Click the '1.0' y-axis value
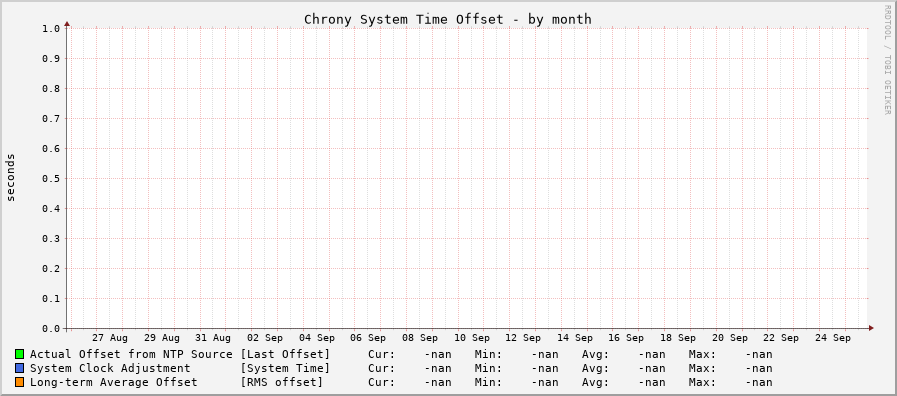The width and height of the screenshot is (897, 396). (x=50, y=29)
